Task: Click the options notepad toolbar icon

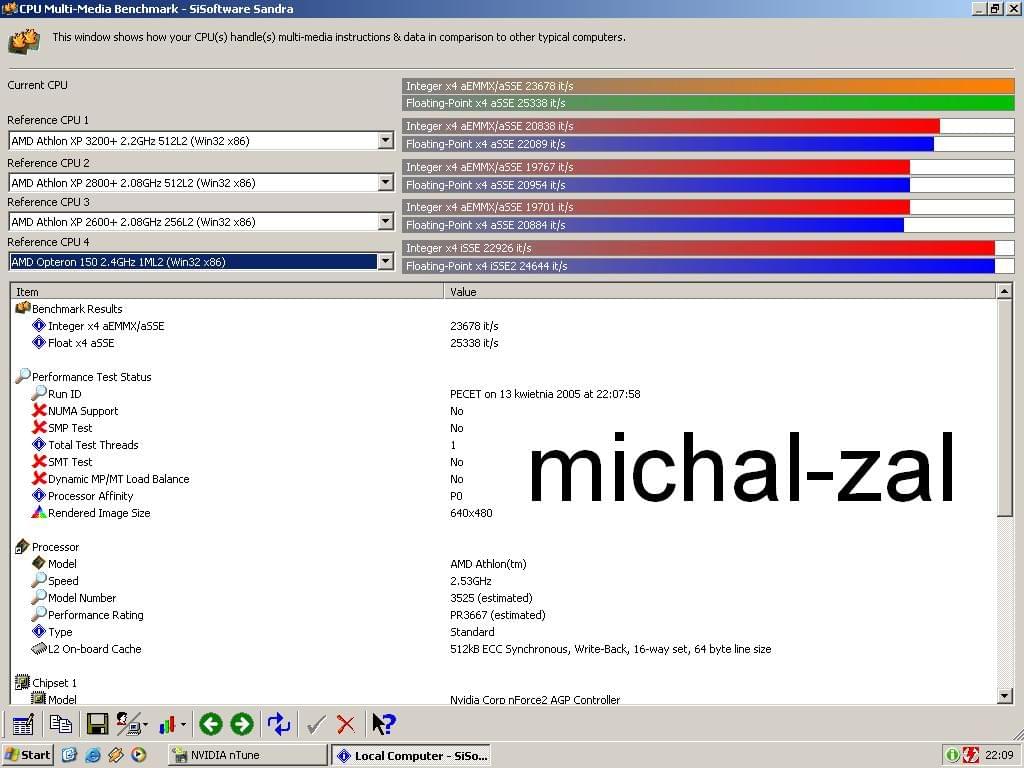Action: 23,724
